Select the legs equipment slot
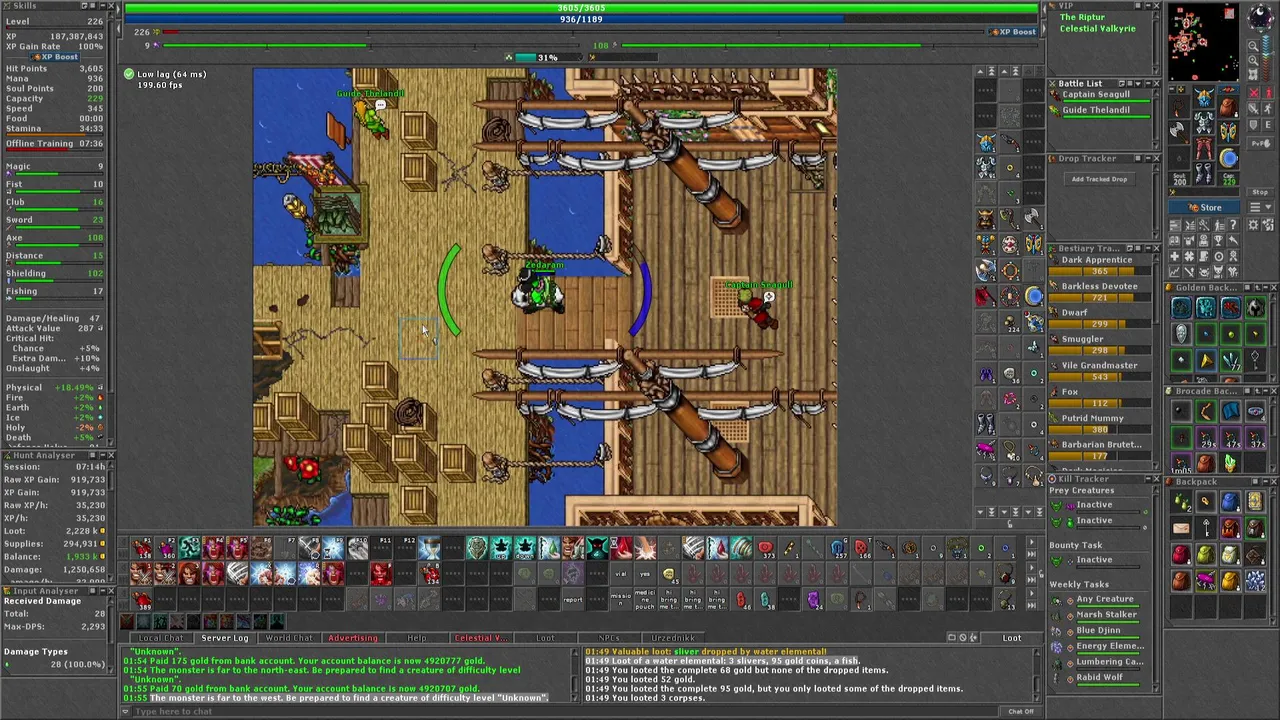 (x=1205, y=147)
